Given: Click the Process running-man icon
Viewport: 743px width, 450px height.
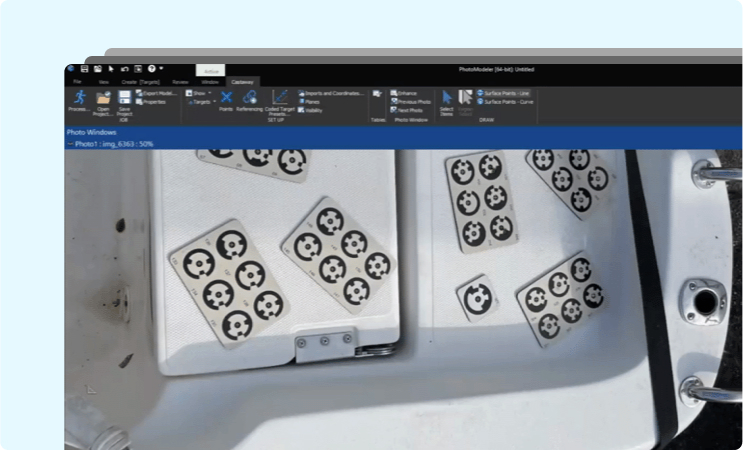Looking at the screenshot, I should (78, 98).
